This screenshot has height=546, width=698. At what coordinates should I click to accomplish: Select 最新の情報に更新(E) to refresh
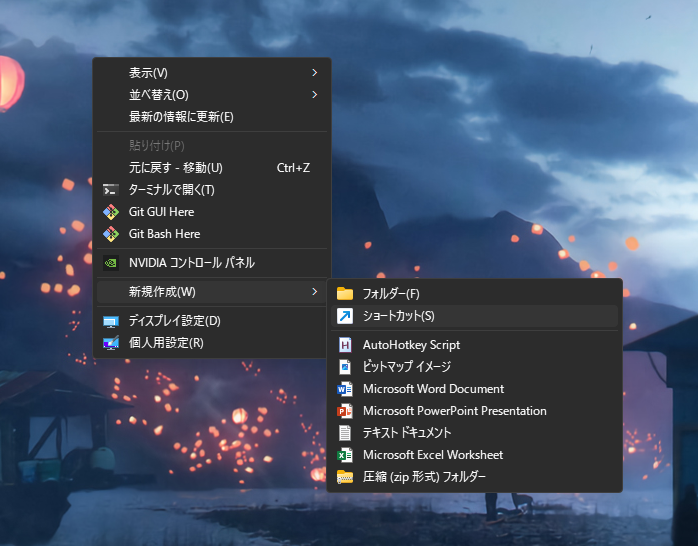click(212, 117)
